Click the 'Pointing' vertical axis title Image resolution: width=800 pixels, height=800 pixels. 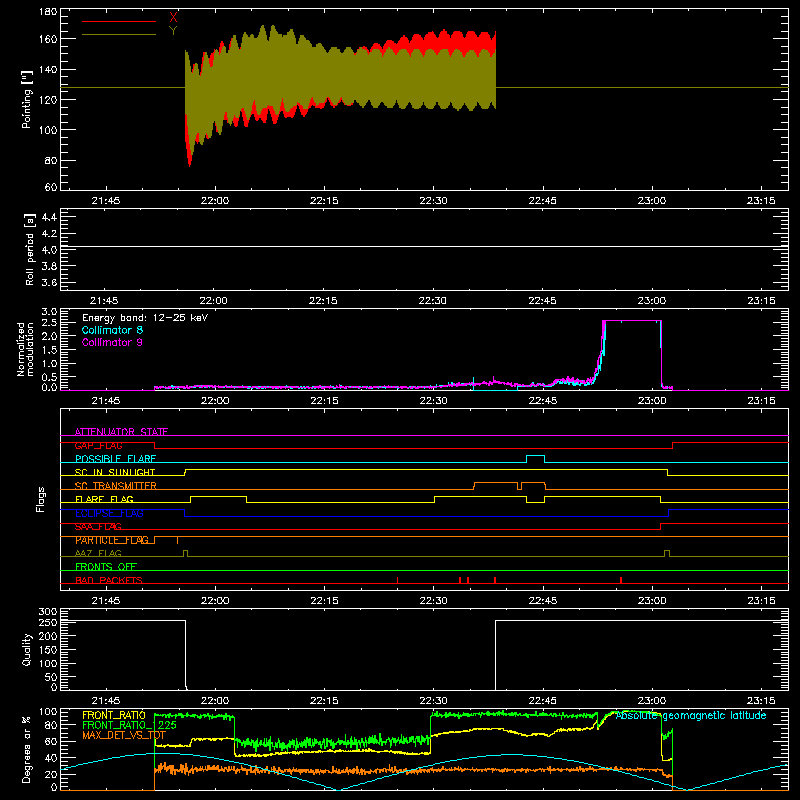27,99
